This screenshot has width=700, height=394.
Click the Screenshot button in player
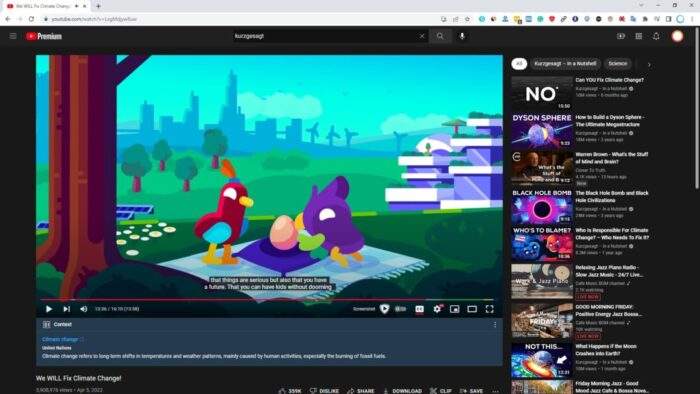364,309
